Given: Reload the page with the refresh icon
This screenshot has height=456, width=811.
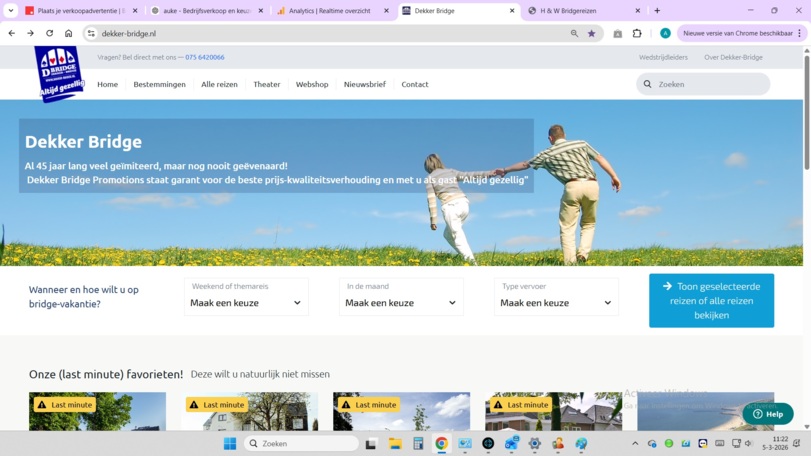Looking at the screenshot, I should [49, 33].
